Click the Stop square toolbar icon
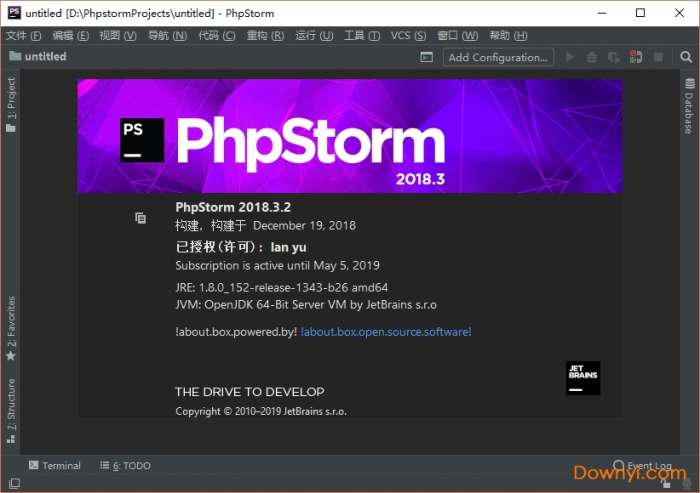The image size is (700, 493). click(658, 57)
